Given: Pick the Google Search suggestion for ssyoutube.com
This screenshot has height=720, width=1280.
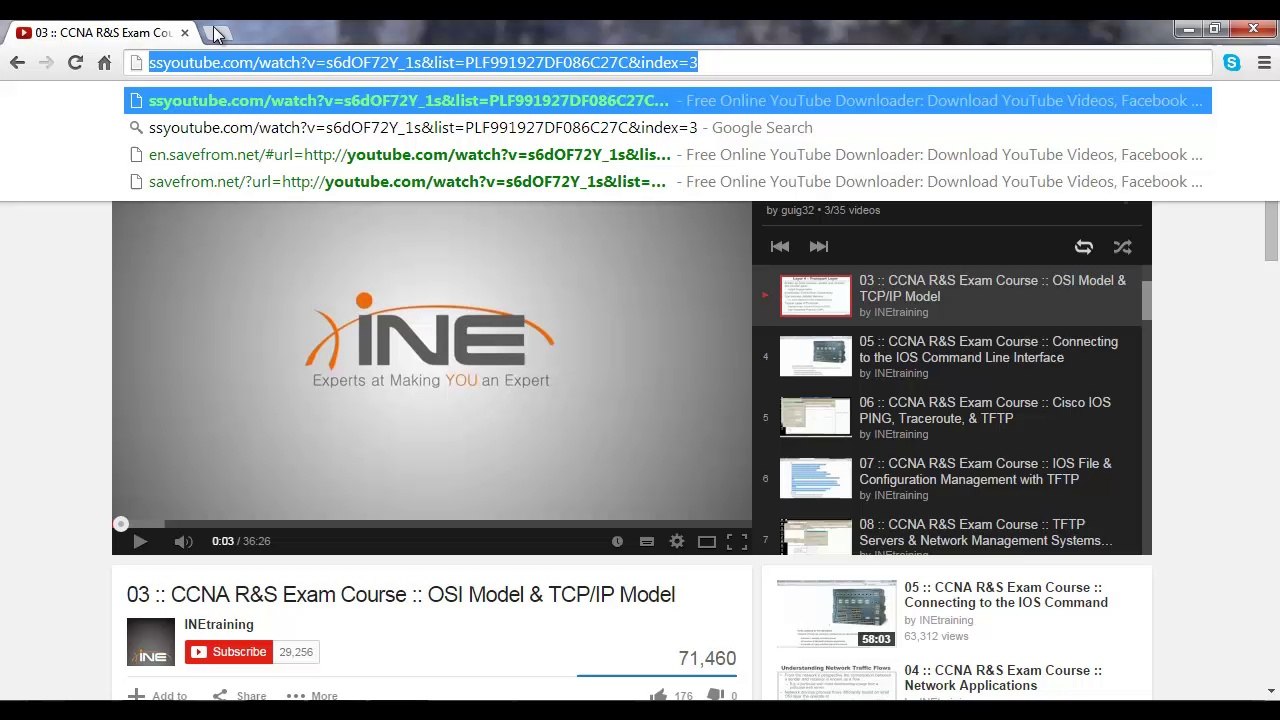Looking at the screenshot, I should point(668,127).
